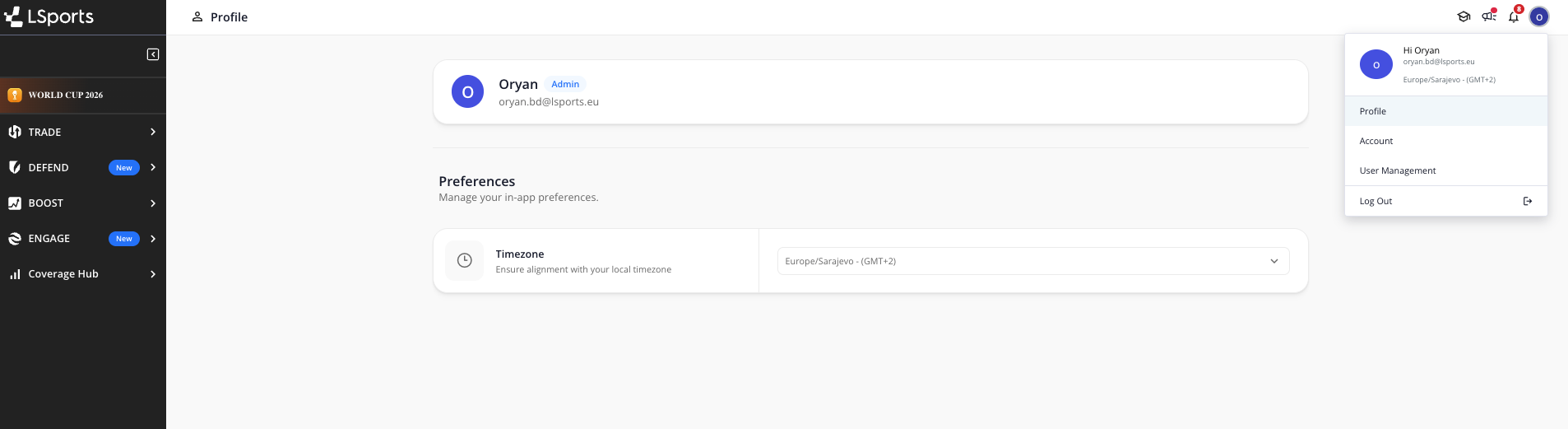Click the Profile page title
The height and width of the screenshot is (429, 1568).
pos(229,17)
